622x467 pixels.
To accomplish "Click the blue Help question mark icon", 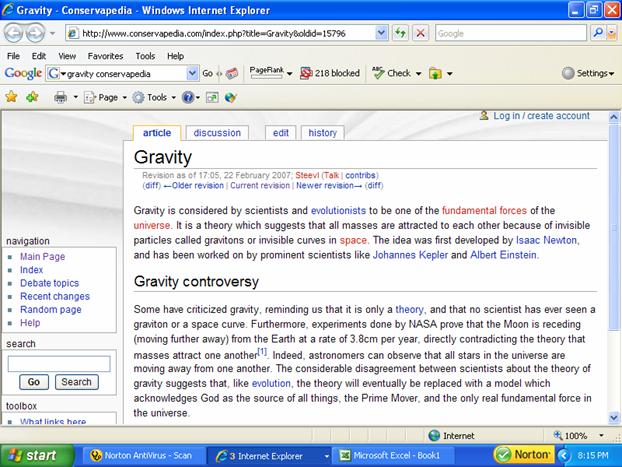I will point(187,97).
